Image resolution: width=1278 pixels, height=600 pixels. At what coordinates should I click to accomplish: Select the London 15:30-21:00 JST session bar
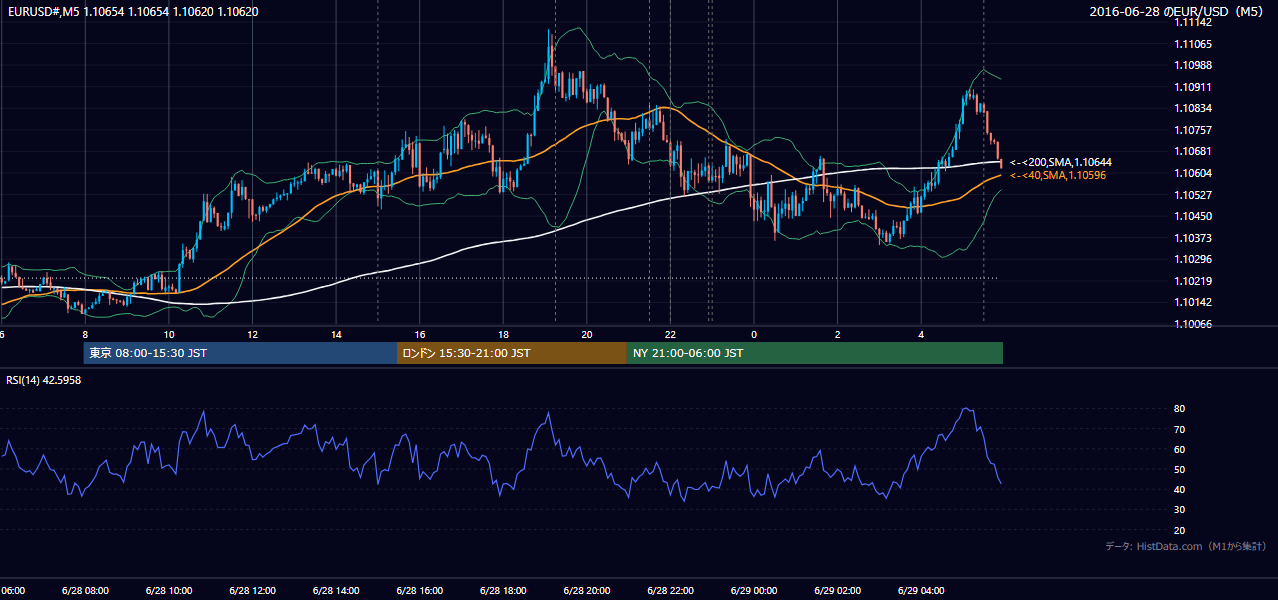[x=511, y=353]
